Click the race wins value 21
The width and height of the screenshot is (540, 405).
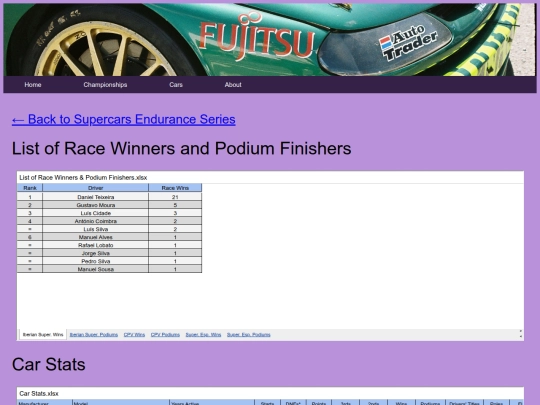tap(175, 197)
